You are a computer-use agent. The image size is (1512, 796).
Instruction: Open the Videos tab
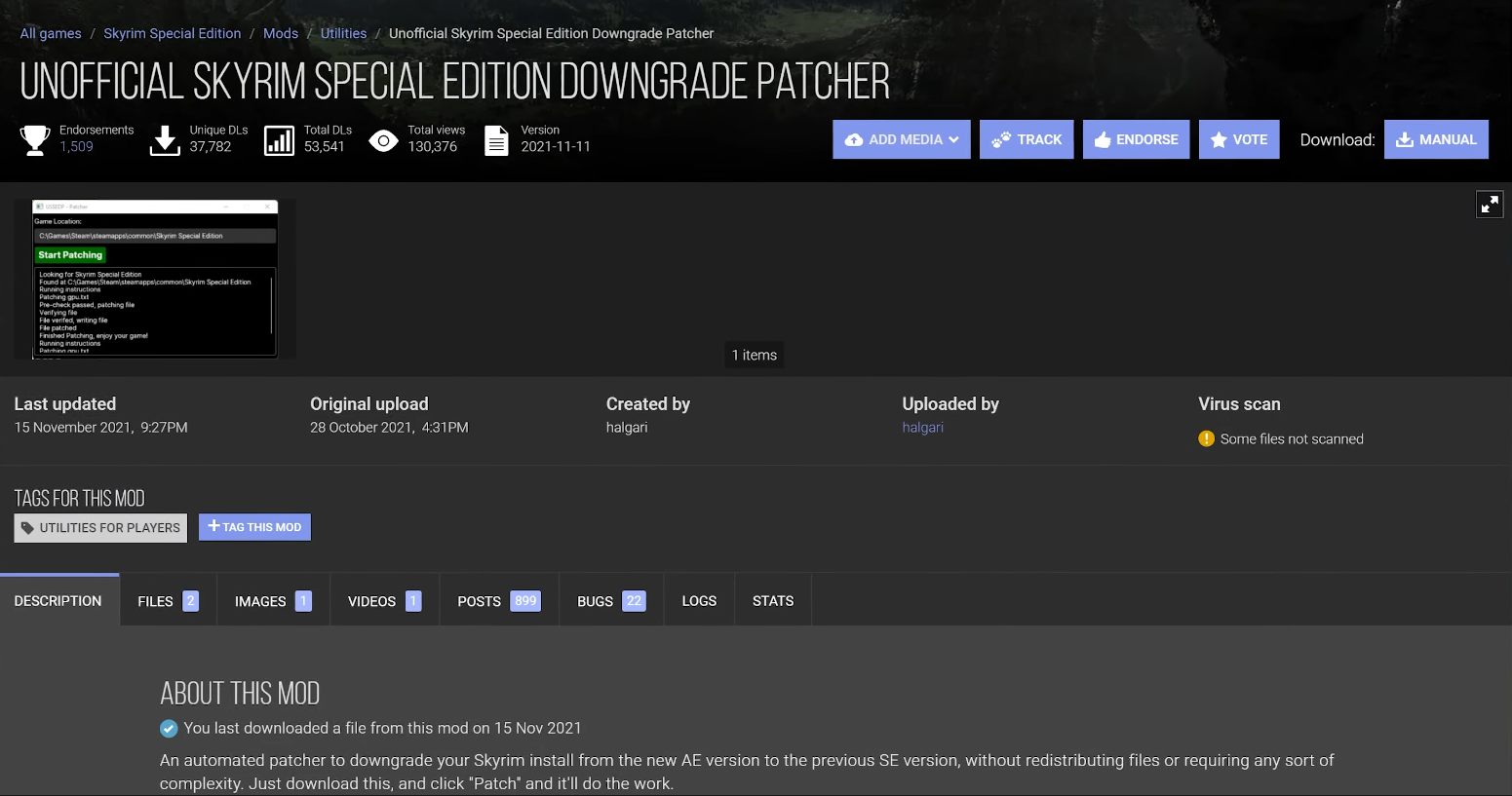pyautogui.click(x=384, y=601)
